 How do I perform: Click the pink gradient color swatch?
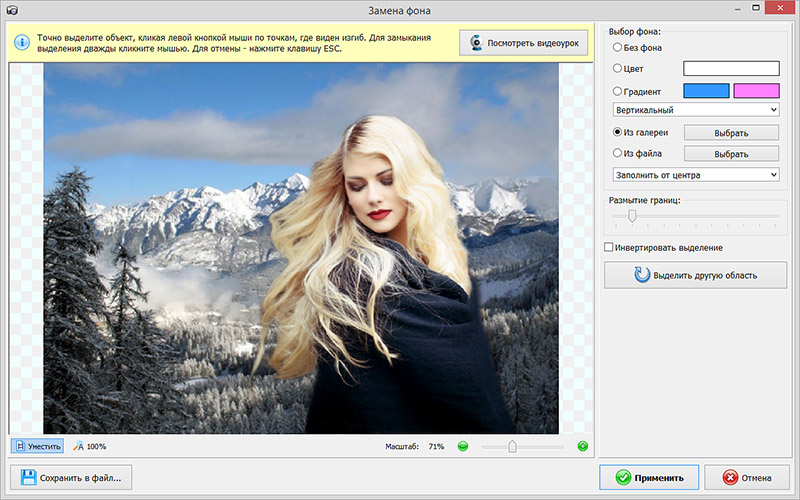pos(756,91)
